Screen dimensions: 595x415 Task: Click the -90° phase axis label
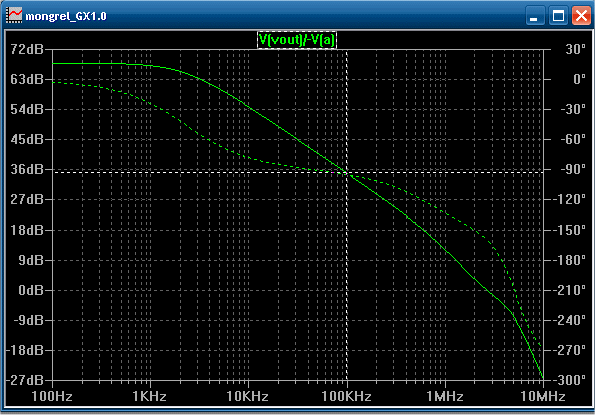573,169
